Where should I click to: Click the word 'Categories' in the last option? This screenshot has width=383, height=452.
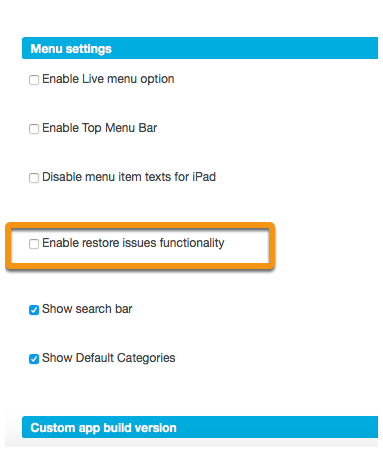click(146, 358)
